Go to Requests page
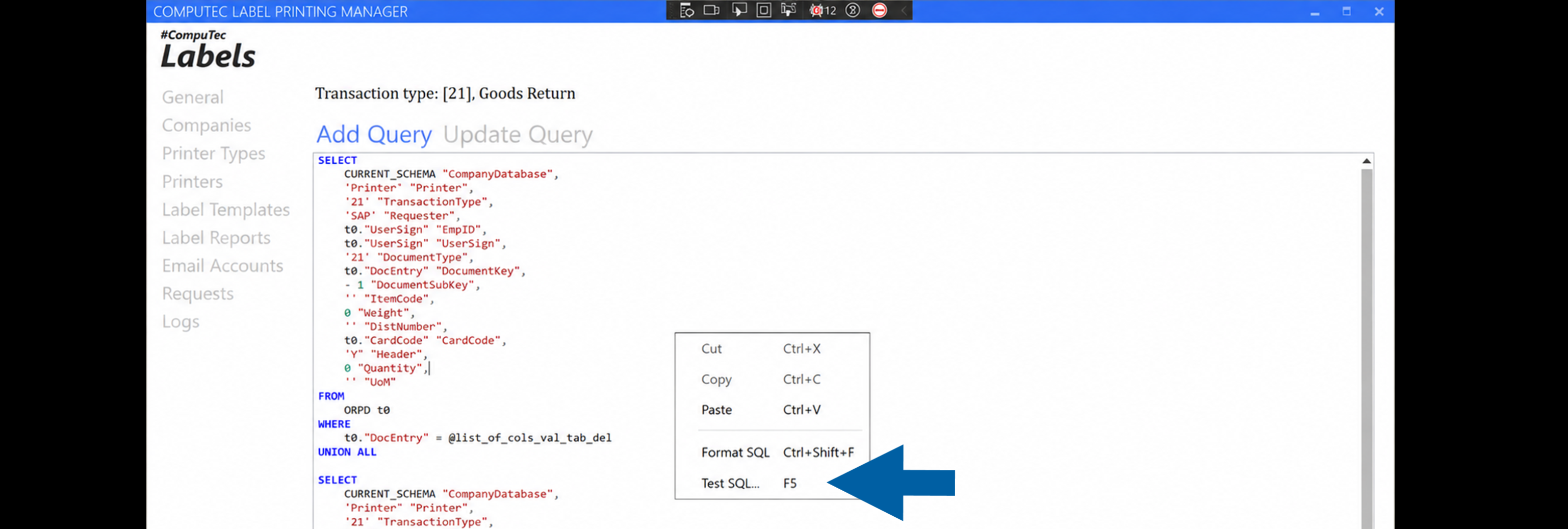Viewport: 1568px width, 529px height. pyautogui.click(x=198, y=294)
